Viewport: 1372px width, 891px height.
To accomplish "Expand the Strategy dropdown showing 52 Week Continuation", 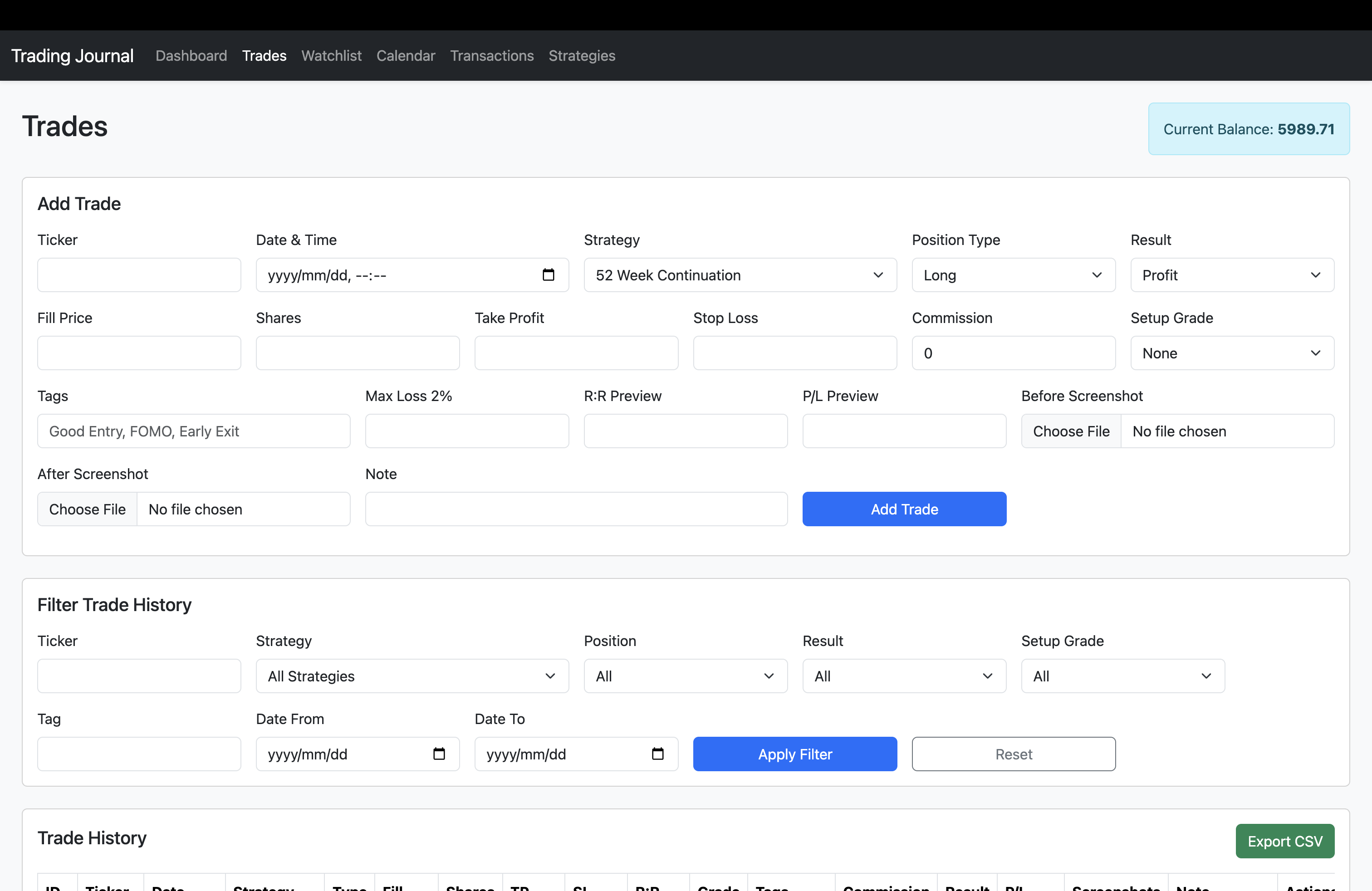I will pos(740,275).
